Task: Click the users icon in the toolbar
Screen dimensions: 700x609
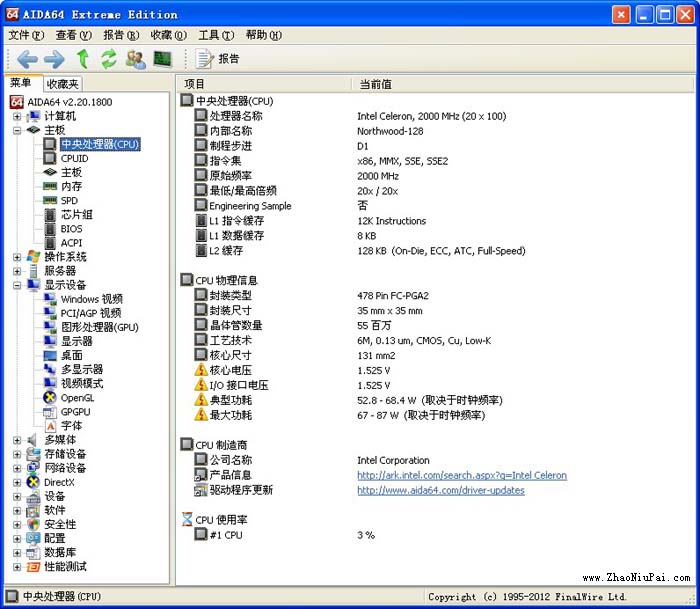Action: point(135,59)
